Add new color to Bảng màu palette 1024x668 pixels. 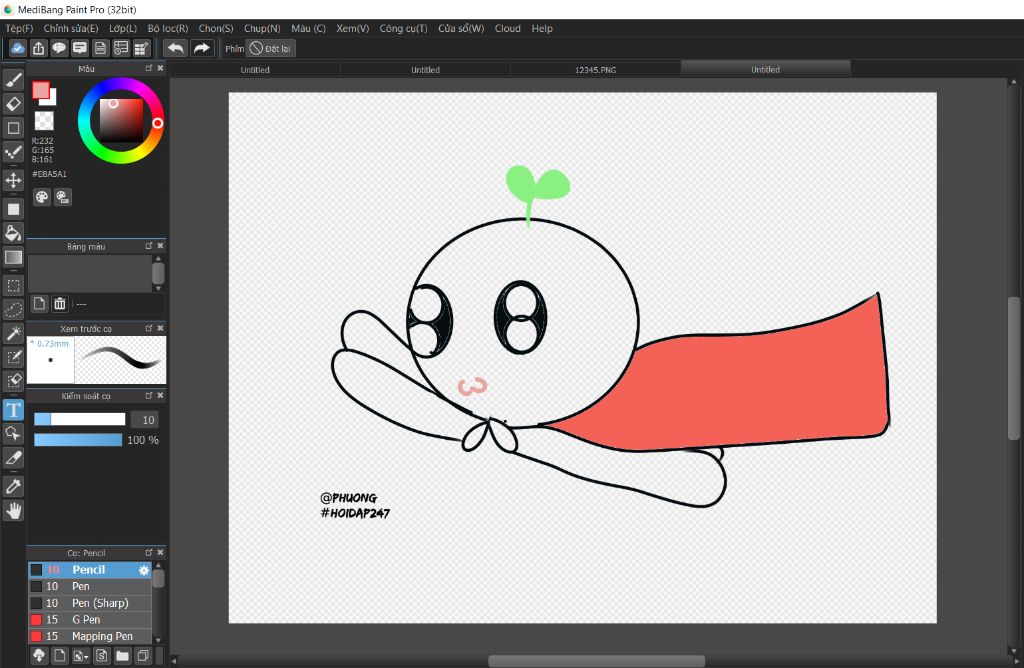(x=39, y=304)
